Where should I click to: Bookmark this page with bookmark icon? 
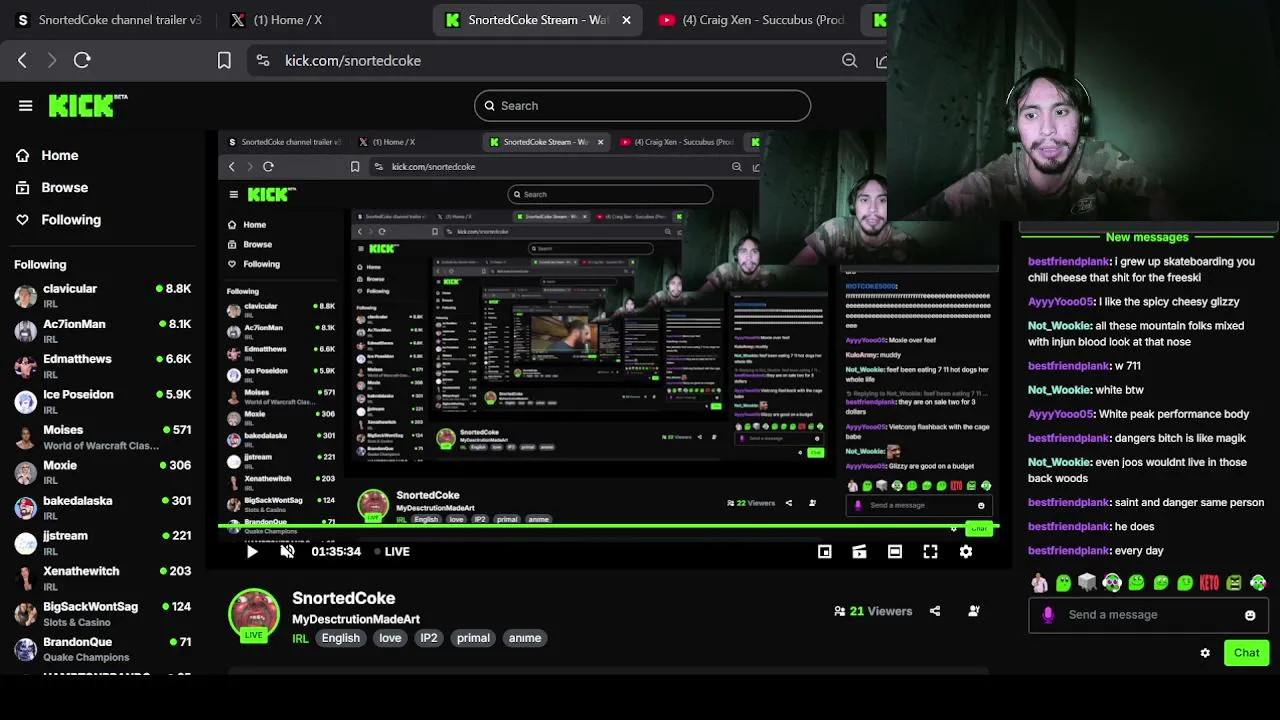224,60
